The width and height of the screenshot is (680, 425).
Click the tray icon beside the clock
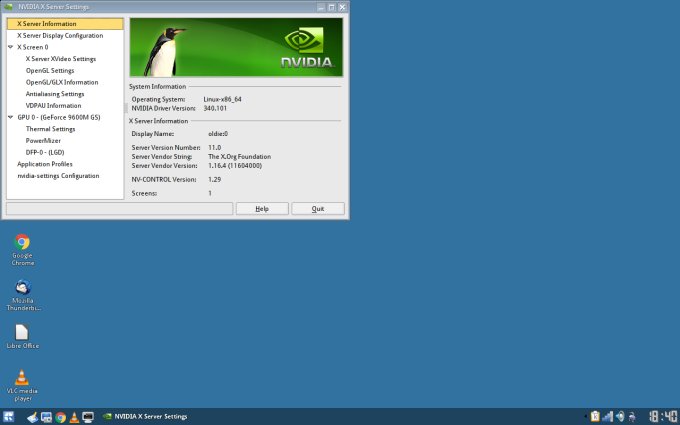(632, 417)
